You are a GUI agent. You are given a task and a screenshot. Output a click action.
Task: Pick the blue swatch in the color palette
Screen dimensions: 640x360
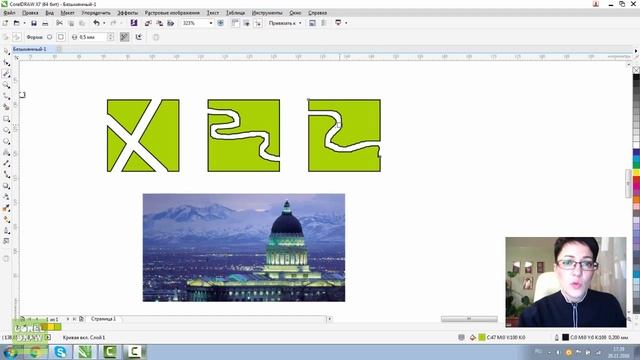click(636, 153)
